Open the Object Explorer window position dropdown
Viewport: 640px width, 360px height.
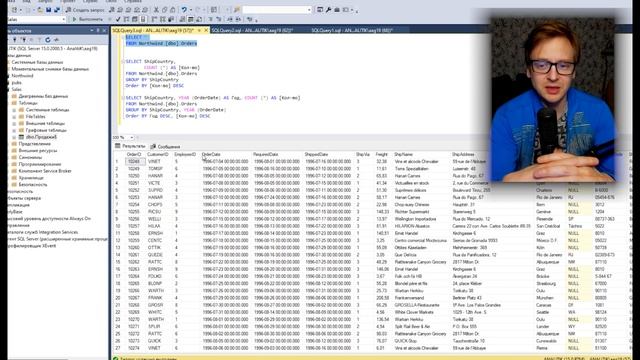coord(91,31)
